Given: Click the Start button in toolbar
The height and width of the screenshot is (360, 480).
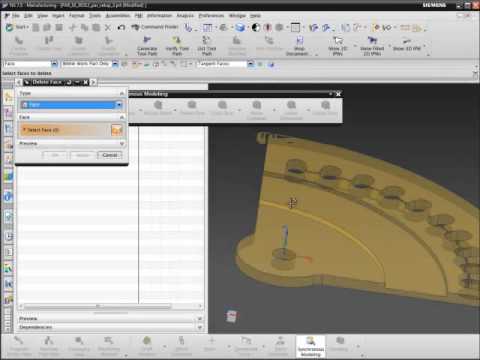Looking at the screenshot, I should [17, 27].
